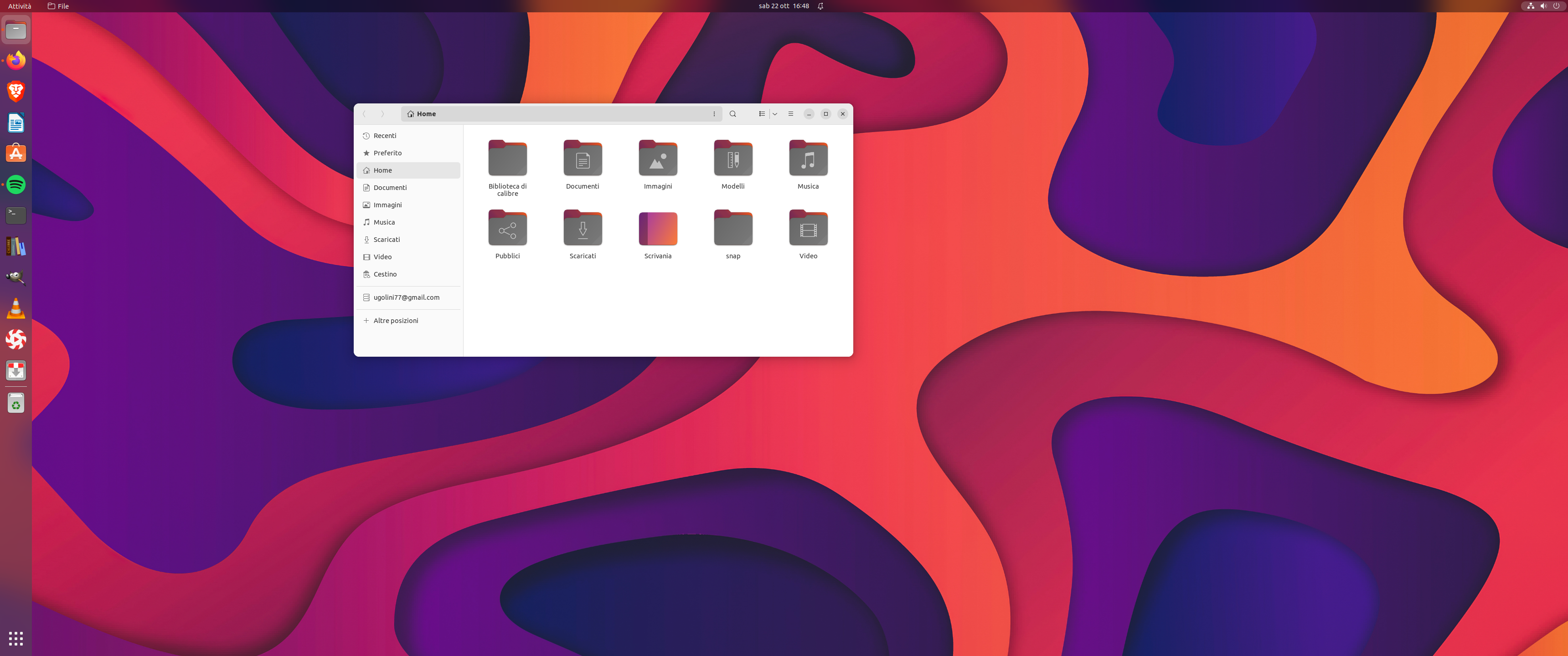Image resolution: width=1568 pixels, height=656 pixels.
Task: Open Cestino from the sidebar
Action: click(x=385, y=274)
